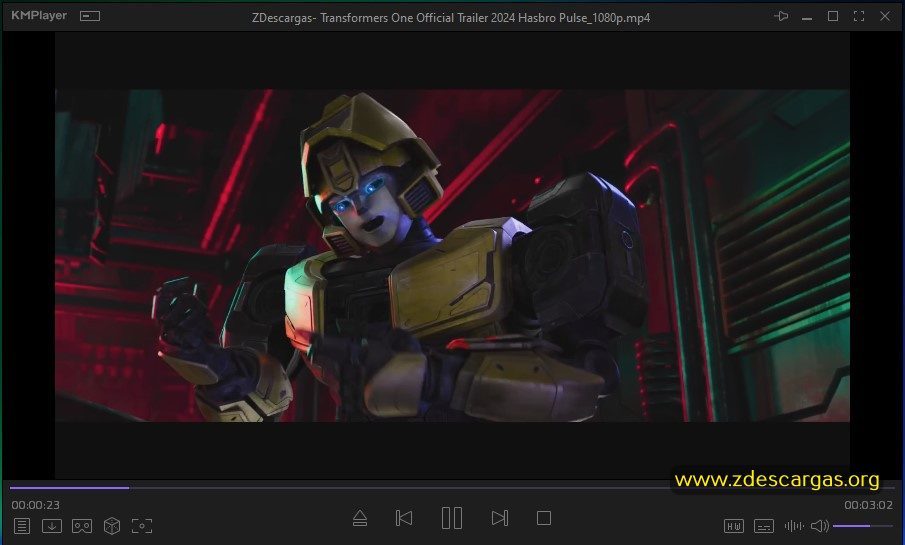This screenshot has height=545, width=905.
Task: Skip to the next track
Action: 500,518
